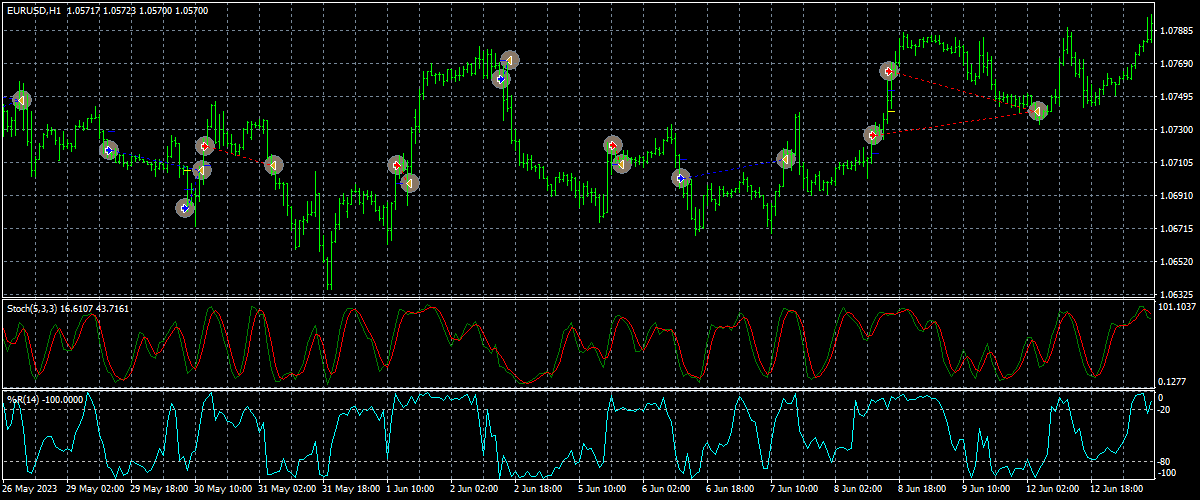1200x500 pixels.
Task: Select blue buy marker near 6 Jun 02:00
Action: pos(681,178)
